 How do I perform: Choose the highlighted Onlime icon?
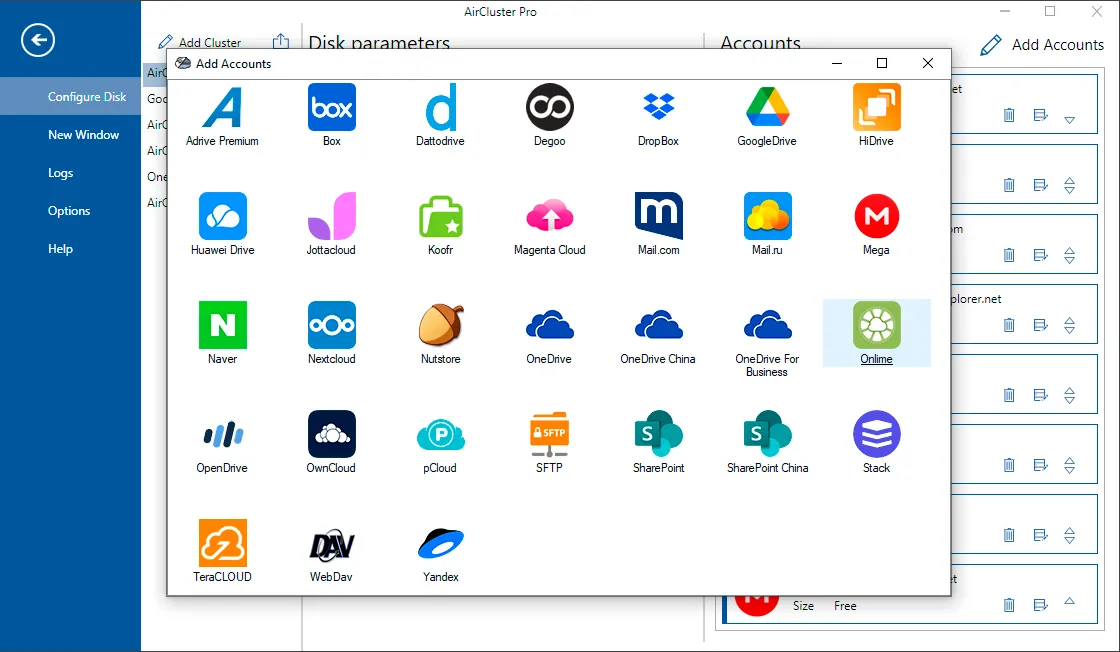point(876,325)
